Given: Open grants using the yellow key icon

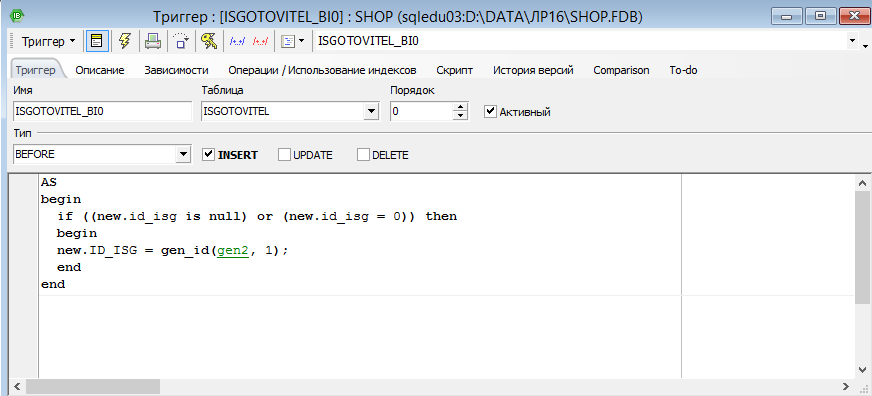Looking at the screenshot, I should 209,42.
